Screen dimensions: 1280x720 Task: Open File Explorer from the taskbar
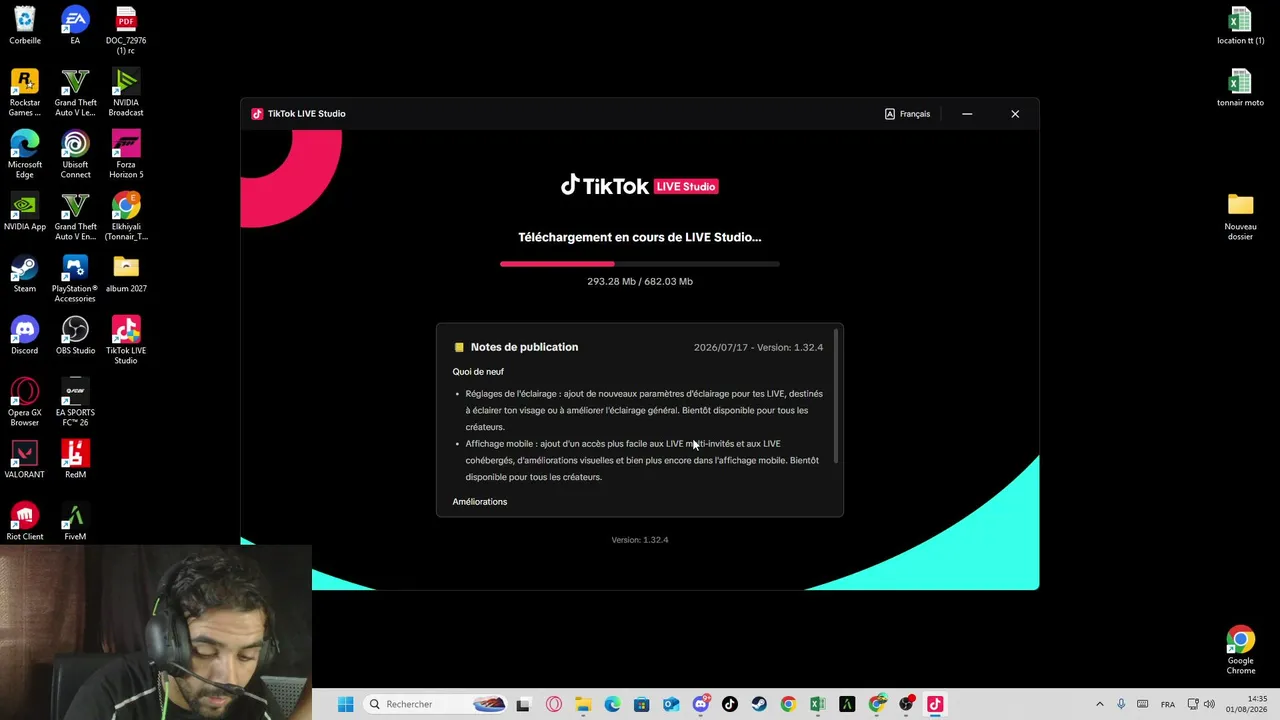[x=583, y=704]
